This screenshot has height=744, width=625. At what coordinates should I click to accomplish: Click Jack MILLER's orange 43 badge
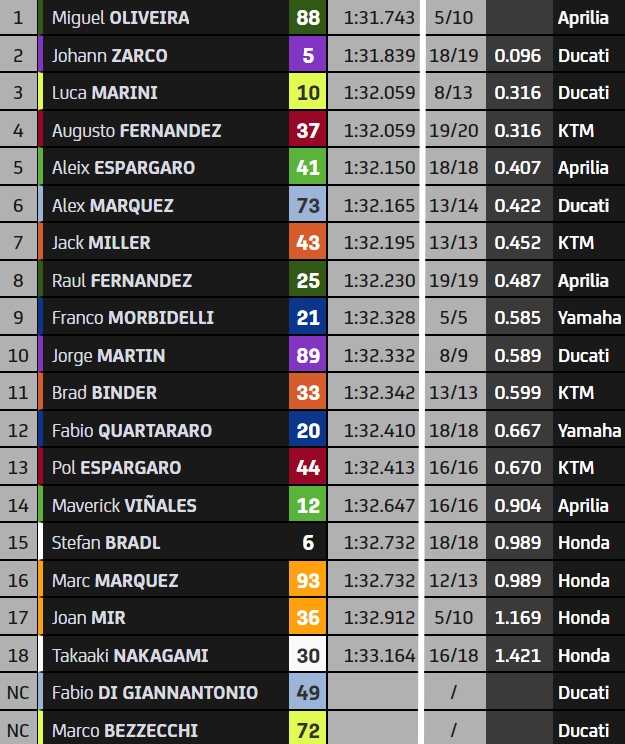coord(308,242)
